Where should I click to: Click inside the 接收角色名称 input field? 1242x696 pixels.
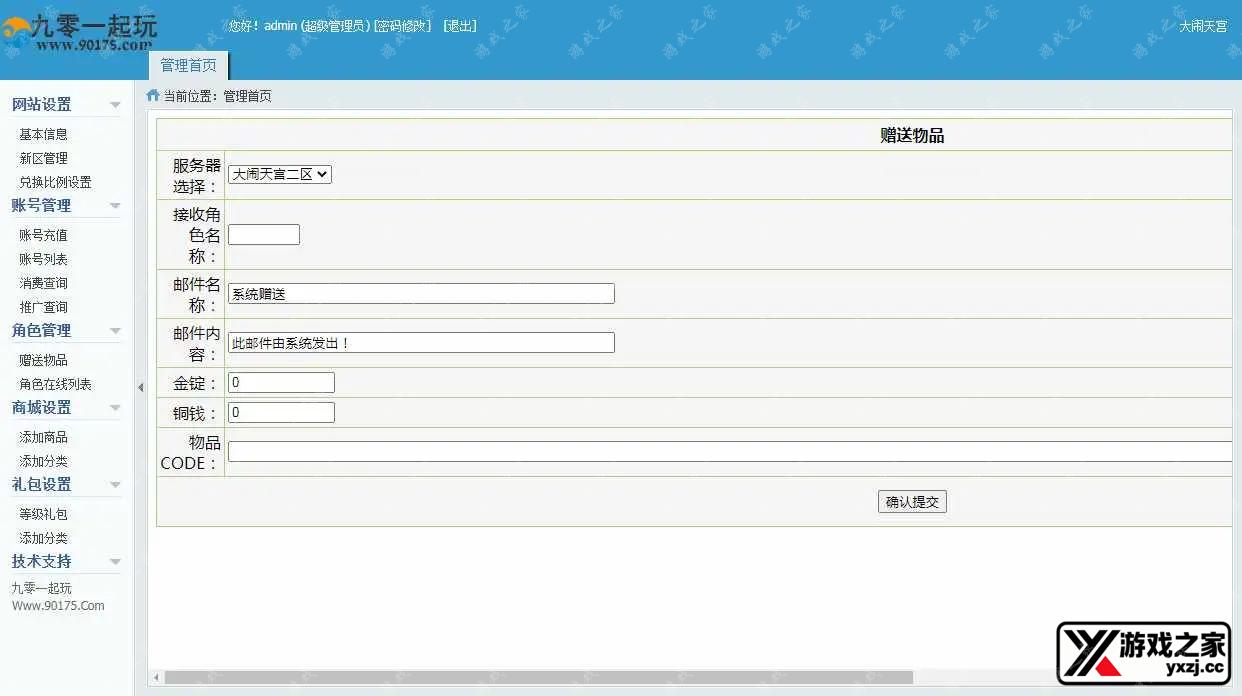point(263,233)
